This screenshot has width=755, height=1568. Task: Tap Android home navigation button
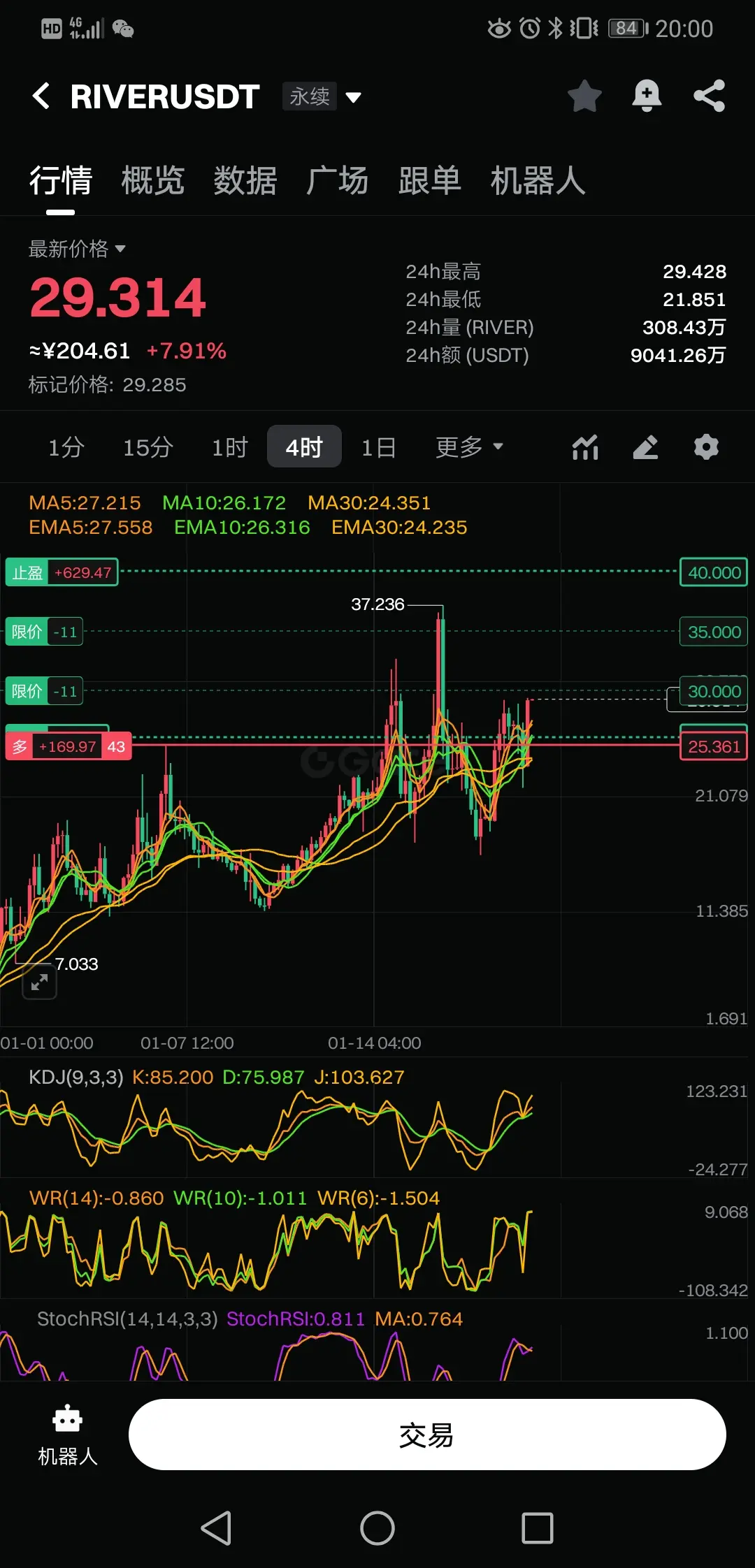pyautogui.click(x=377, y=1528)
